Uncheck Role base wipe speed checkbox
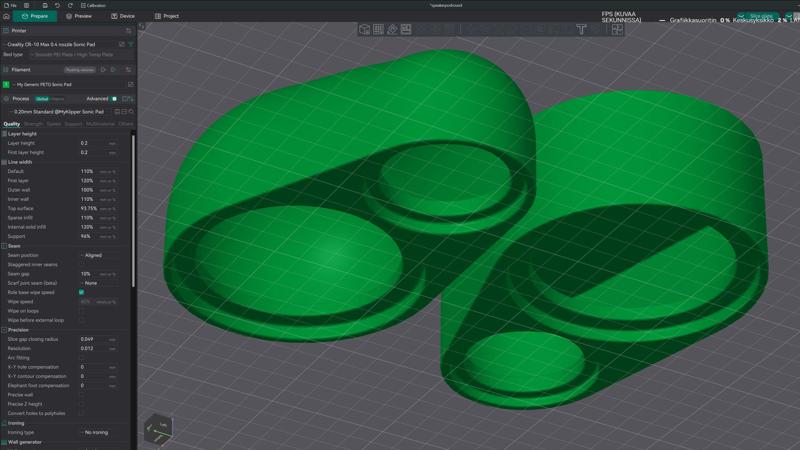 [82, 292]
